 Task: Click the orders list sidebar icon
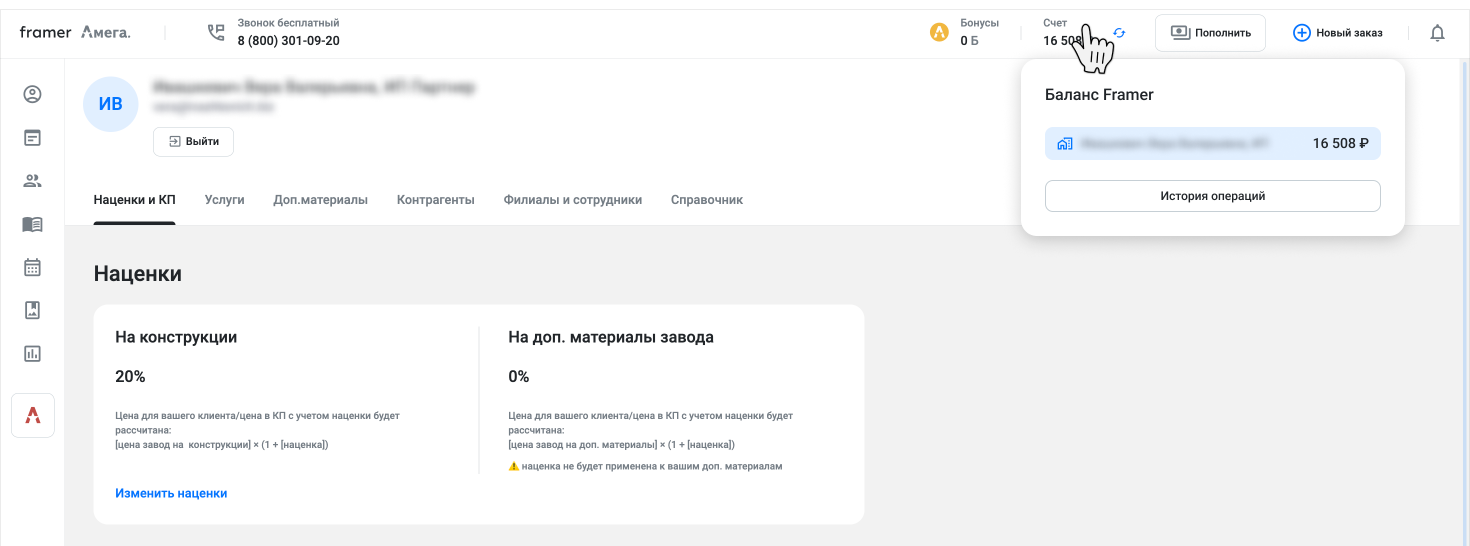[x=32, y=138]
